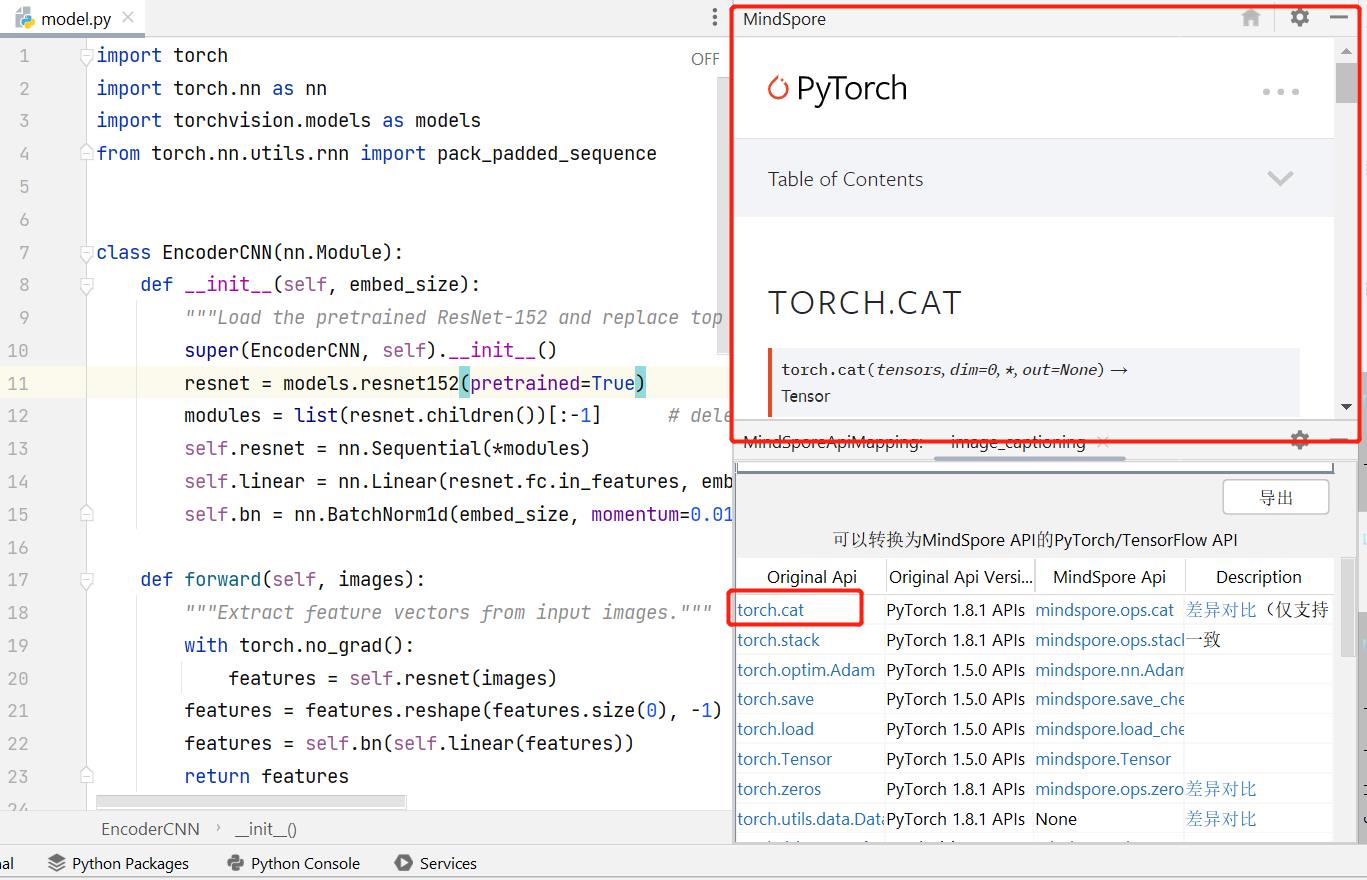Click the PyTorch flame logo
The height and width of the screenshot is (880, 1367).
pyautogui.click(x=778, y=88)
